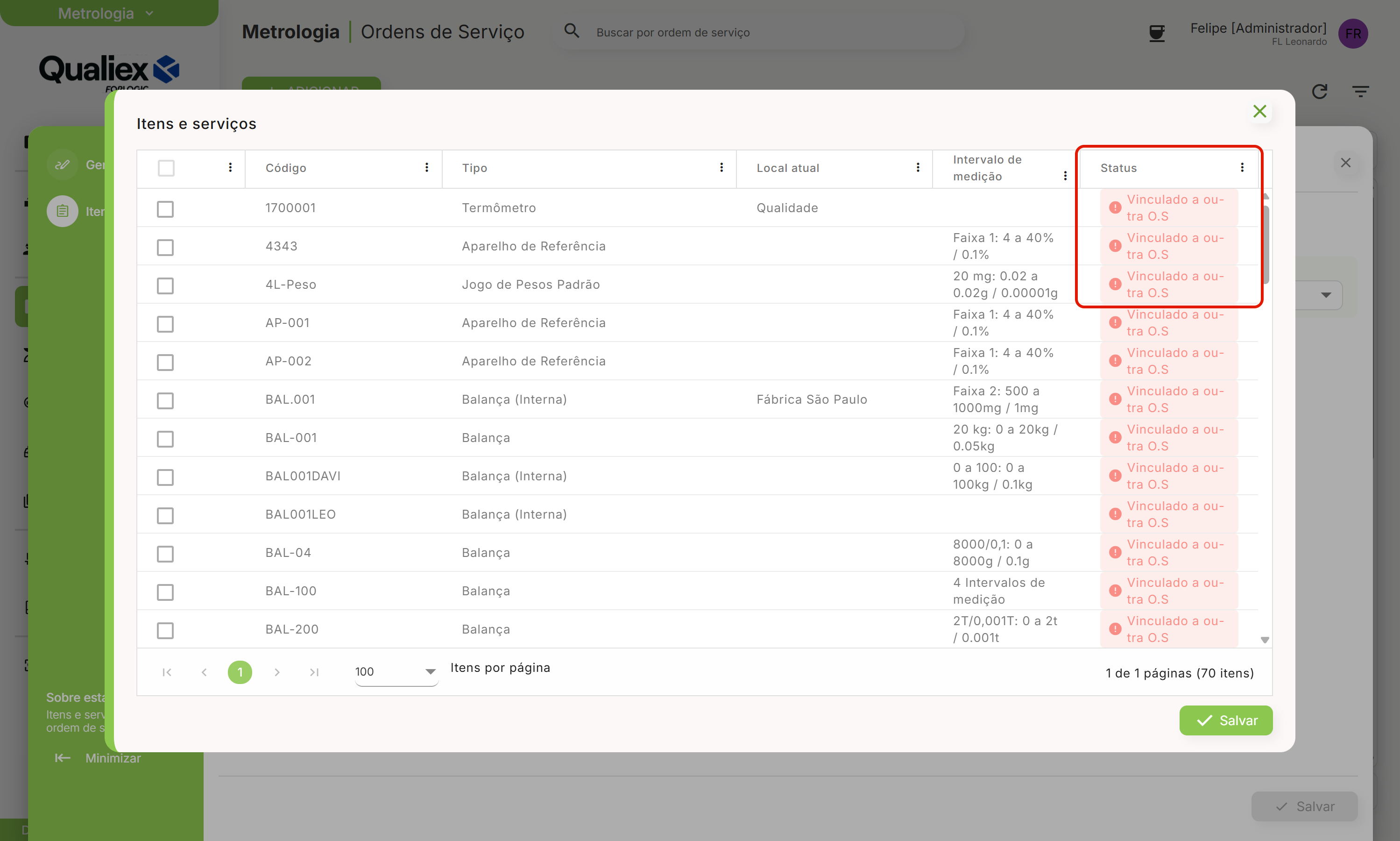Image resolution: width=1400 pixels, height=841 pixels.
Task: Tick the BAL-001 row checkbox
Action: click(165, 439)
